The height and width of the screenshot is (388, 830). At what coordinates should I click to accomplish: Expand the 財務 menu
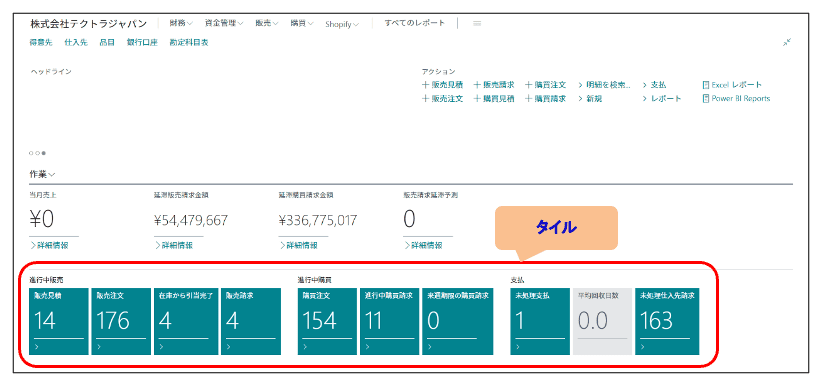181,24
